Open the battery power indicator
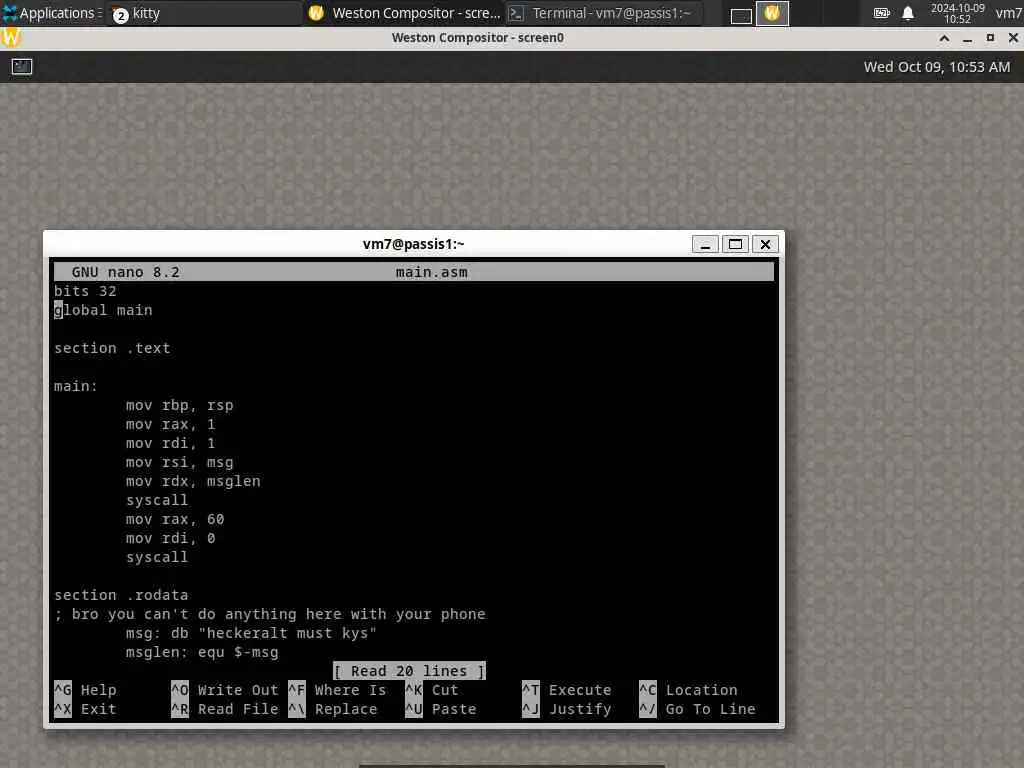Image resolution: width=1024 pixels, height=768 pixels. pyautogui.click(x=881, y=13)
